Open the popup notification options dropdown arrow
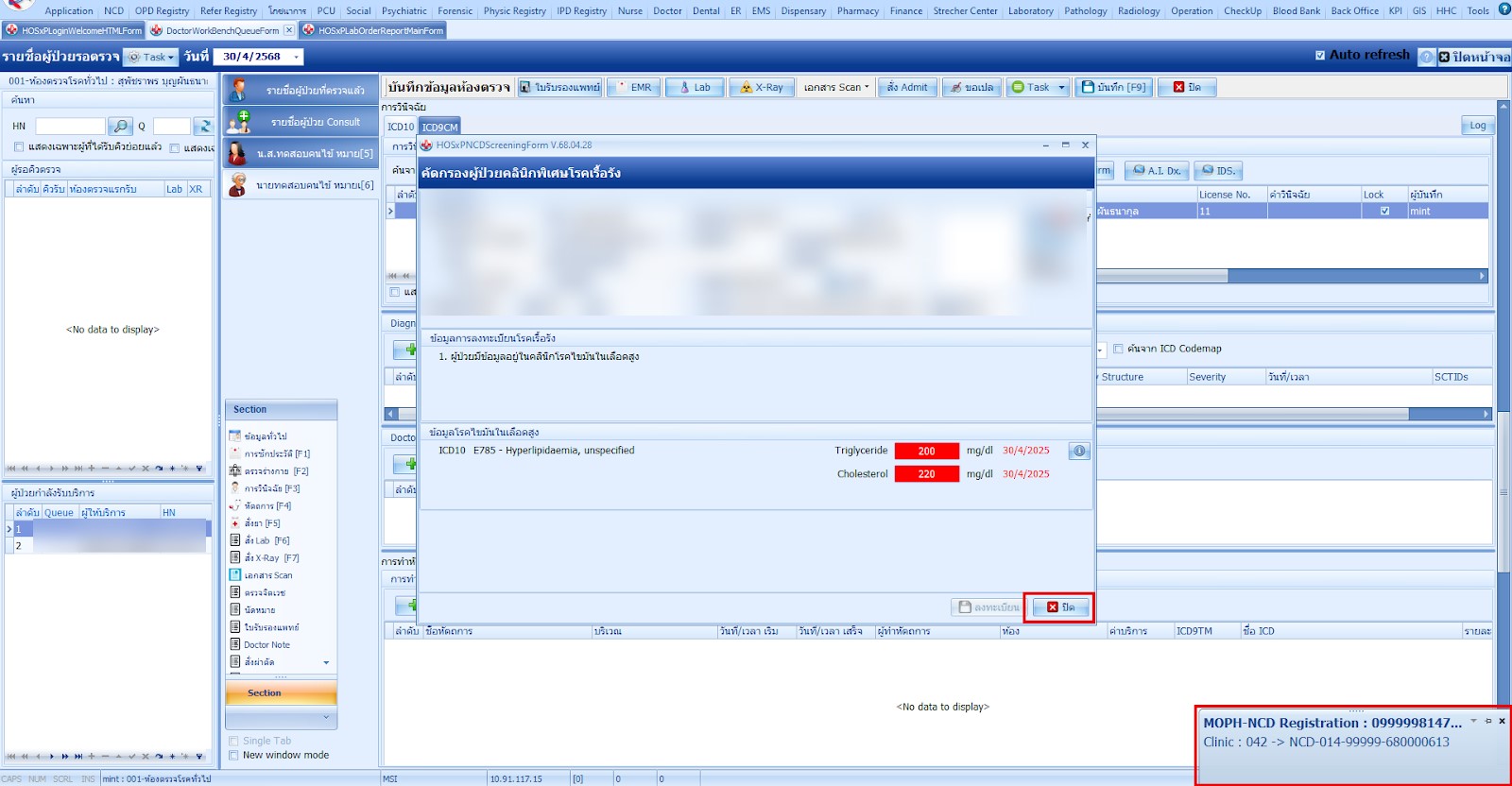This screenshot has height=786, width=1512. (x=1473, y=721)
